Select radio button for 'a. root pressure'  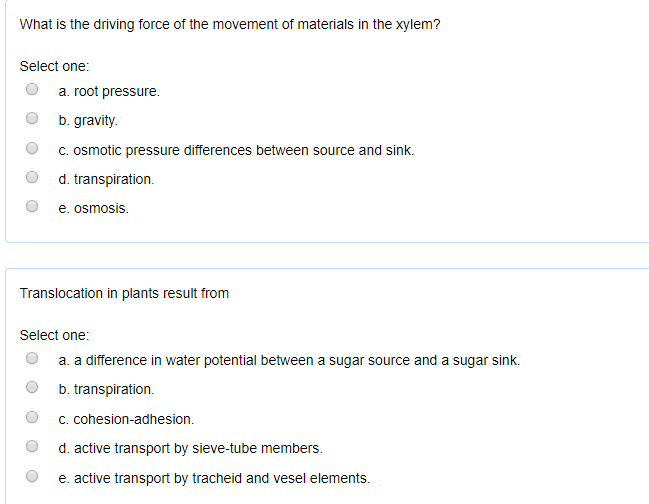point(32,90)
